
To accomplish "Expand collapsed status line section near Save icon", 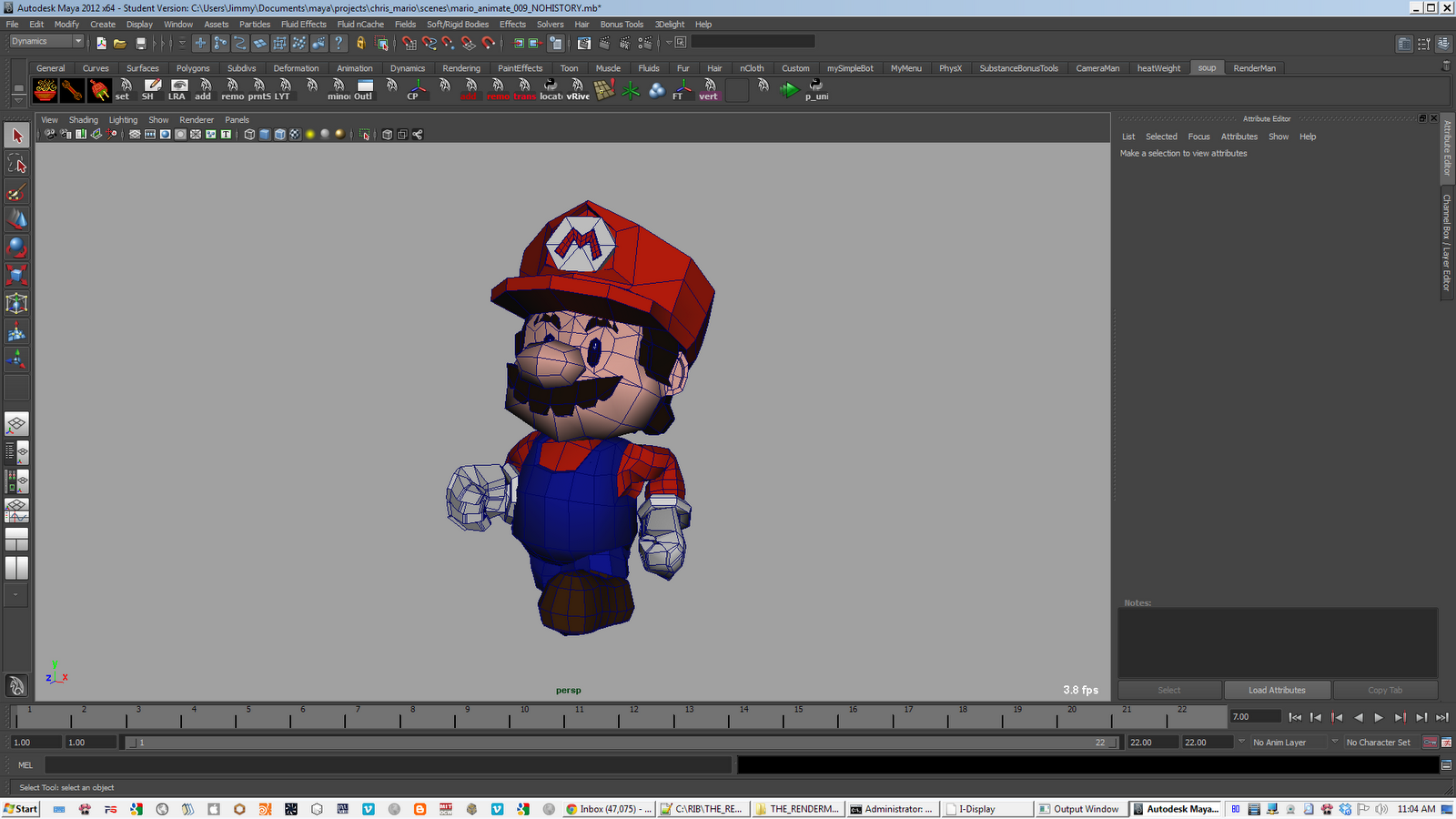I will coord(155,43).
